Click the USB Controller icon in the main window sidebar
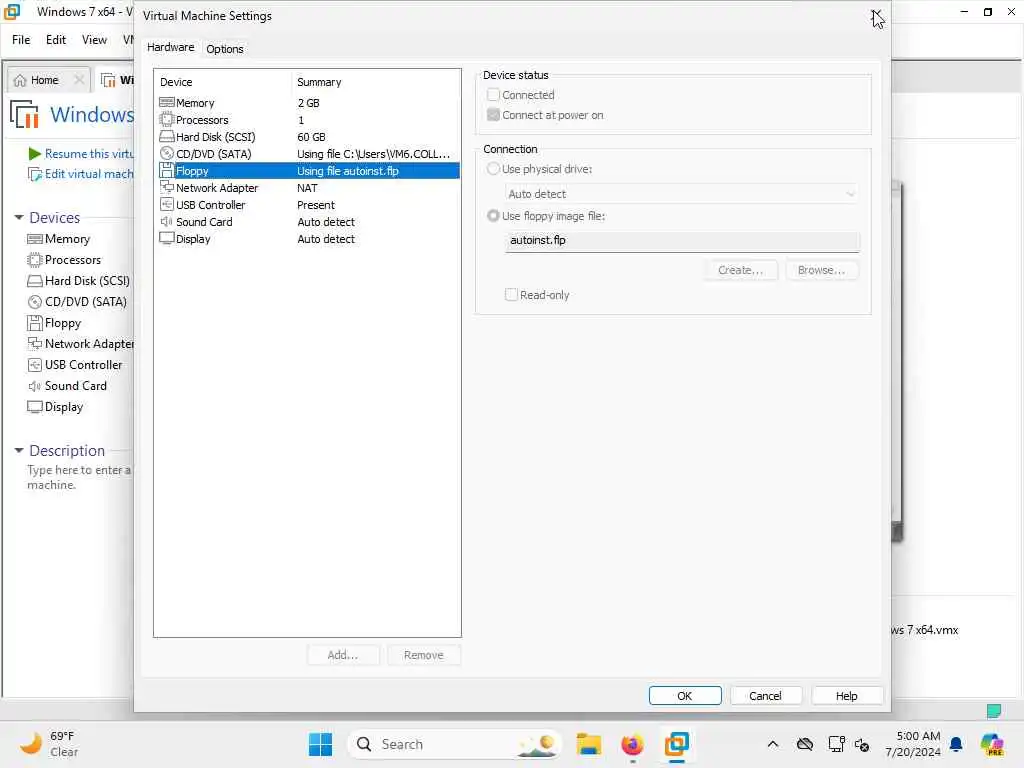Viewport: 1024px width, 768px height. tap(35, 364)
